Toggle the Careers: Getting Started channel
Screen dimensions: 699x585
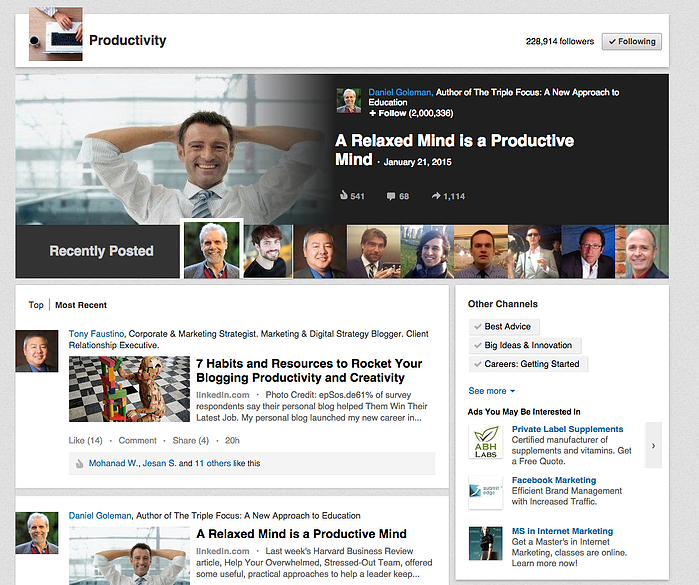[528, 364]
